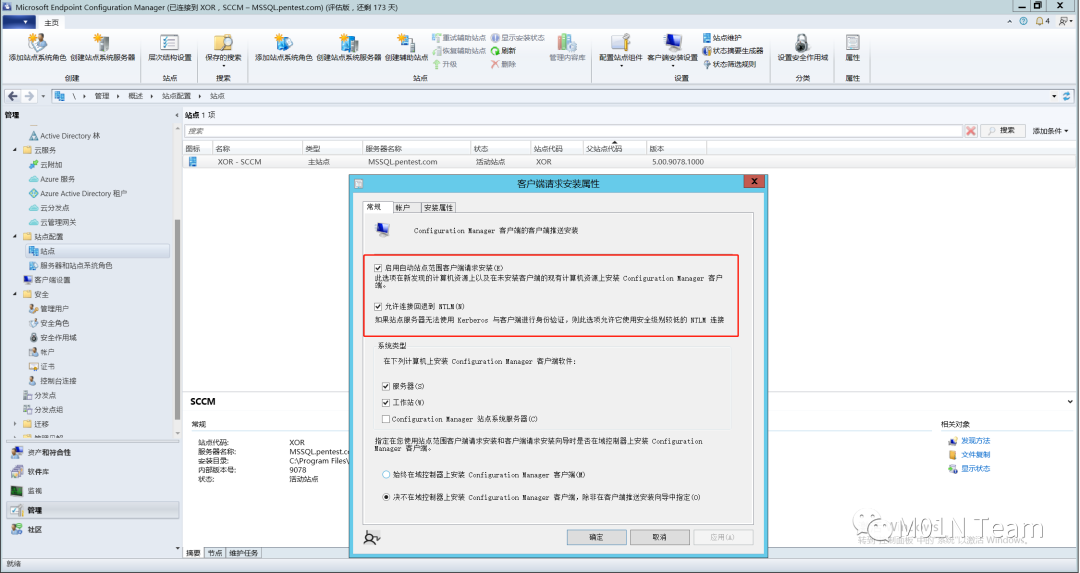Select Azure Active Directory 租户 node

[x=77, y=194]
